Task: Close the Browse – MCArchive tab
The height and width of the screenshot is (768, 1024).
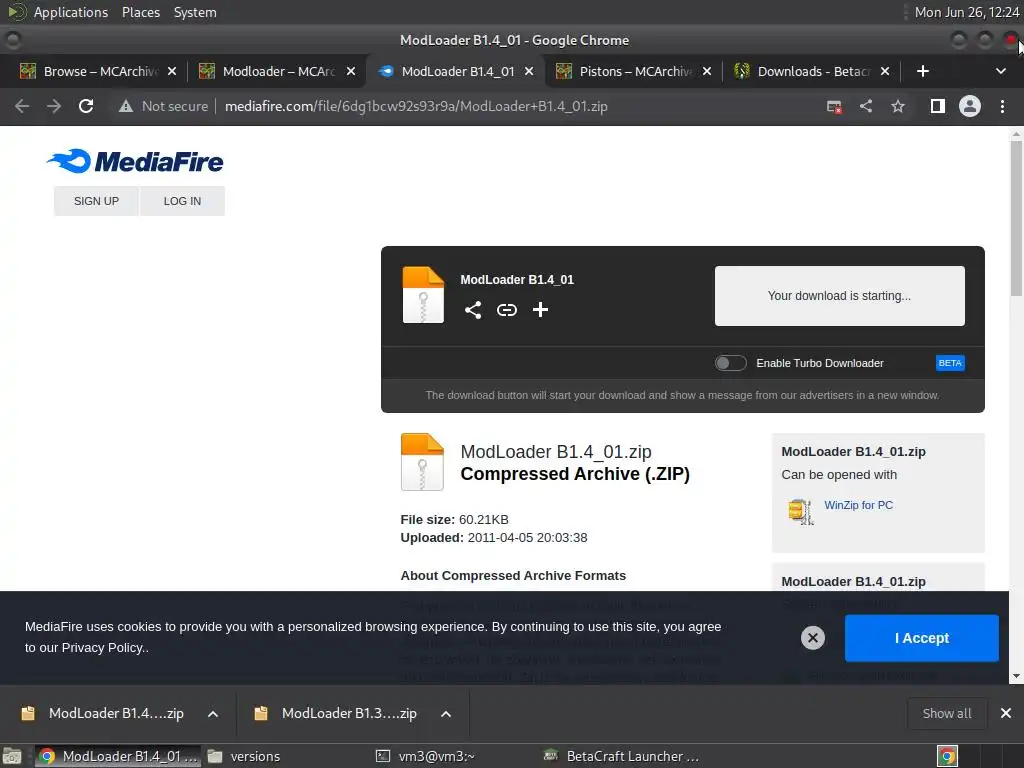Action: [x=172, y=71]
